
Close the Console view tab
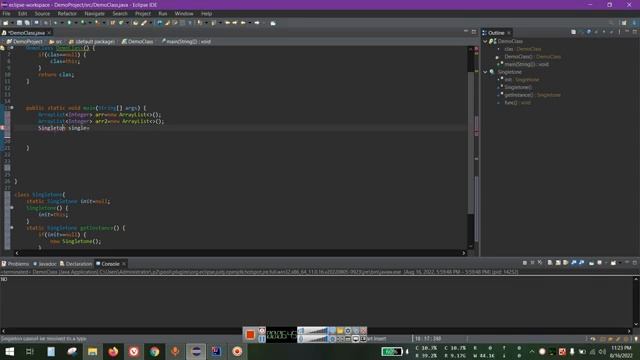click(x=124, y=264)
